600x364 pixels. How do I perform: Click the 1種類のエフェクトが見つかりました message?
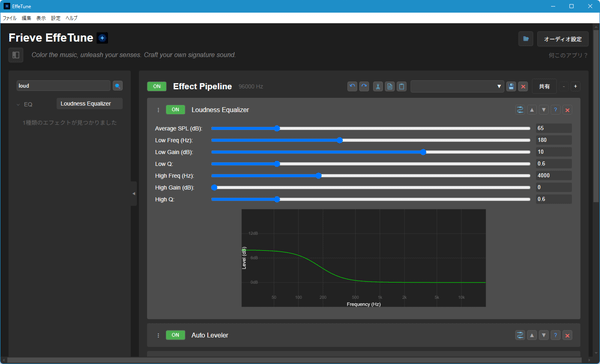coord(70,123)
